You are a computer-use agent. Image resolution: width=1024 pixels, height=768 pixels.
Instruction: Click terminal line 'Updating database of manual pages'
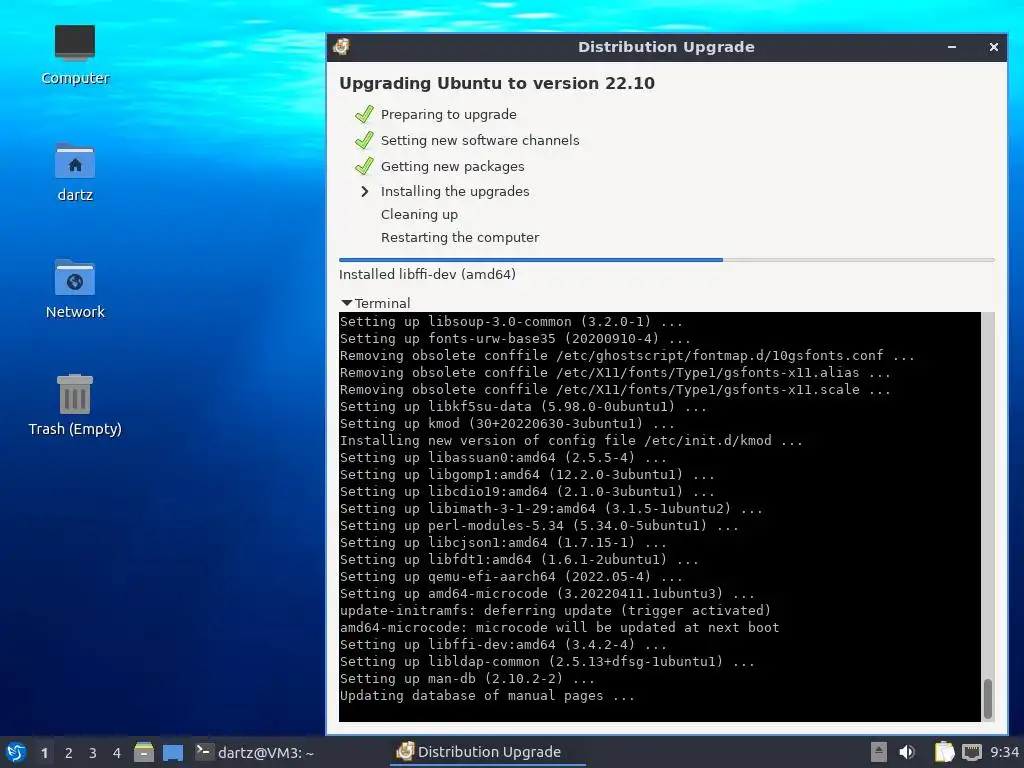pos(487,696)
